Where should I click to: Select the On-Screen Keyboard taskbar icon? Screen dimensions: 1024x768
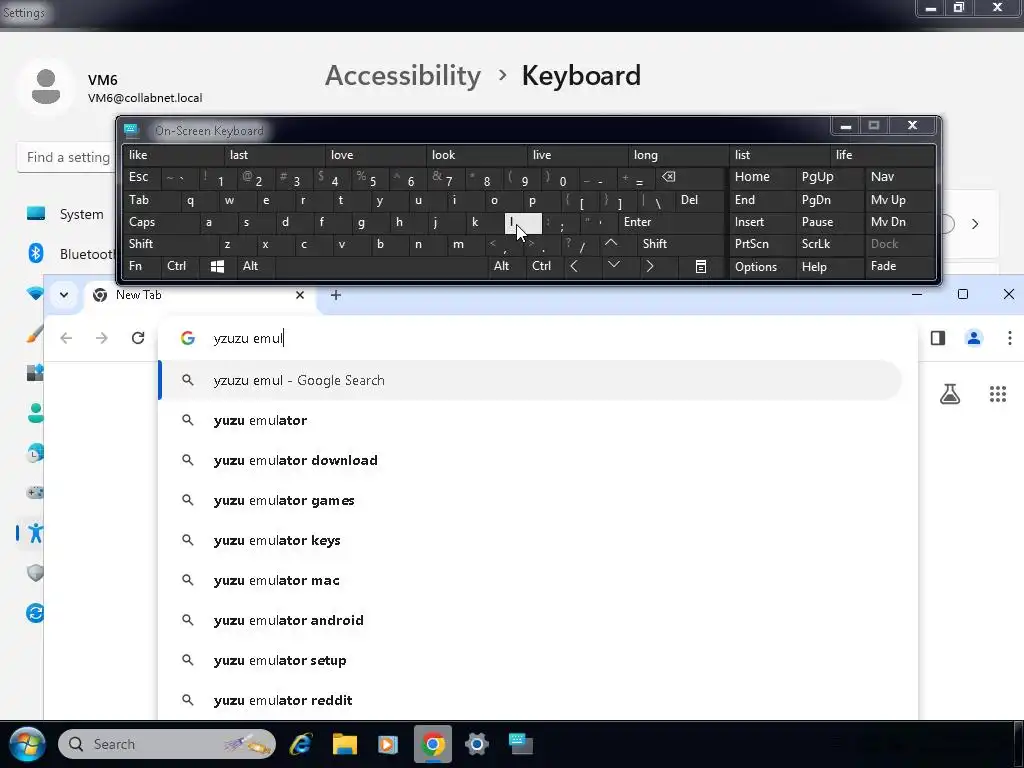coord(520,744)
